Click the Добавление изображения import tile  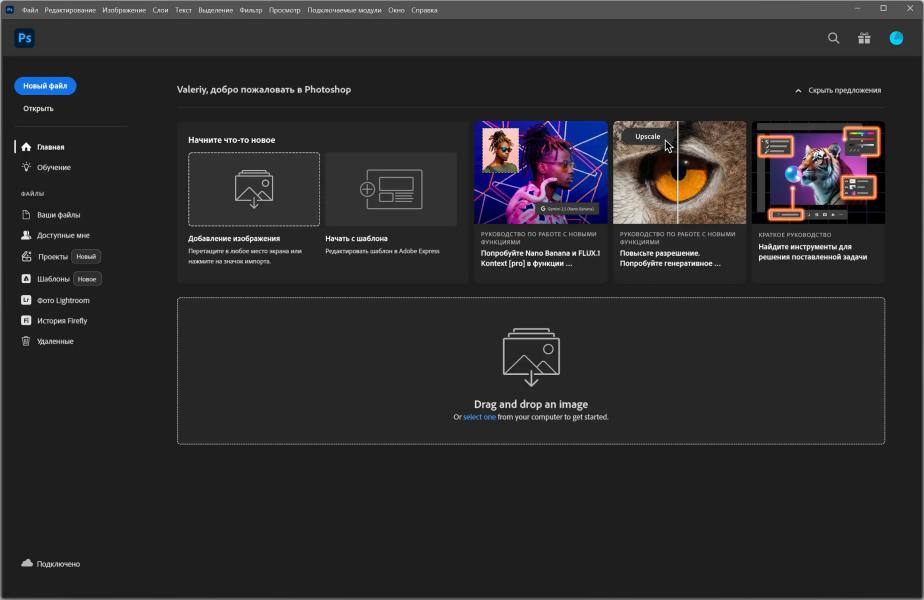click(x=254, y=189)
